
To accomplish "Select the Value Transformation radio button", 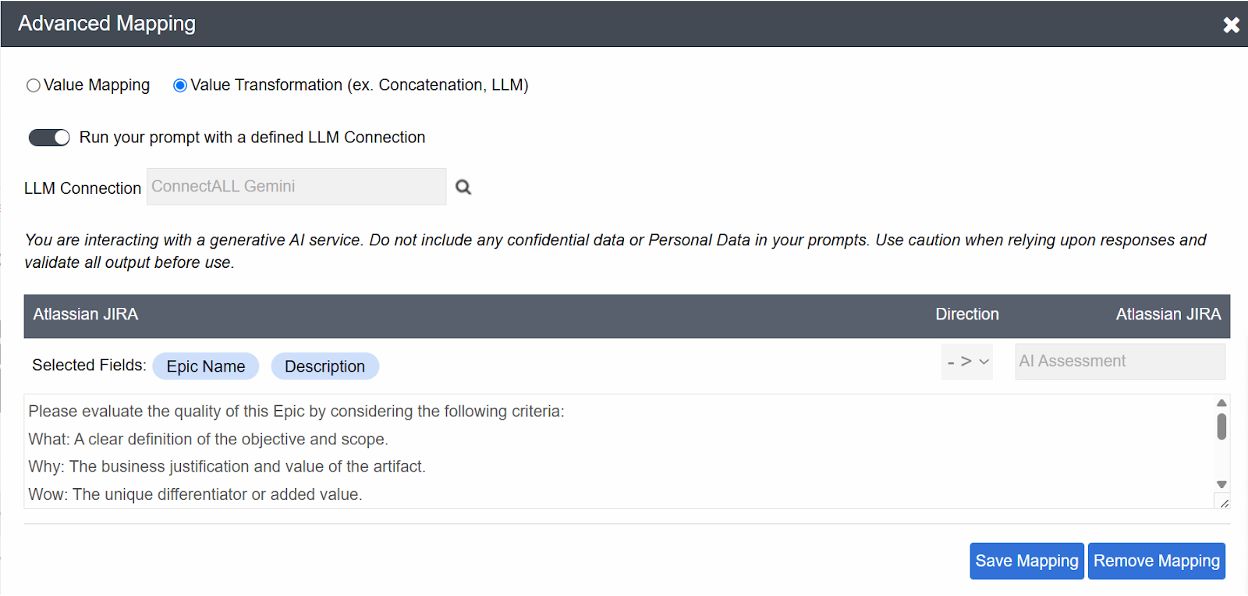I will click(180, 86).
